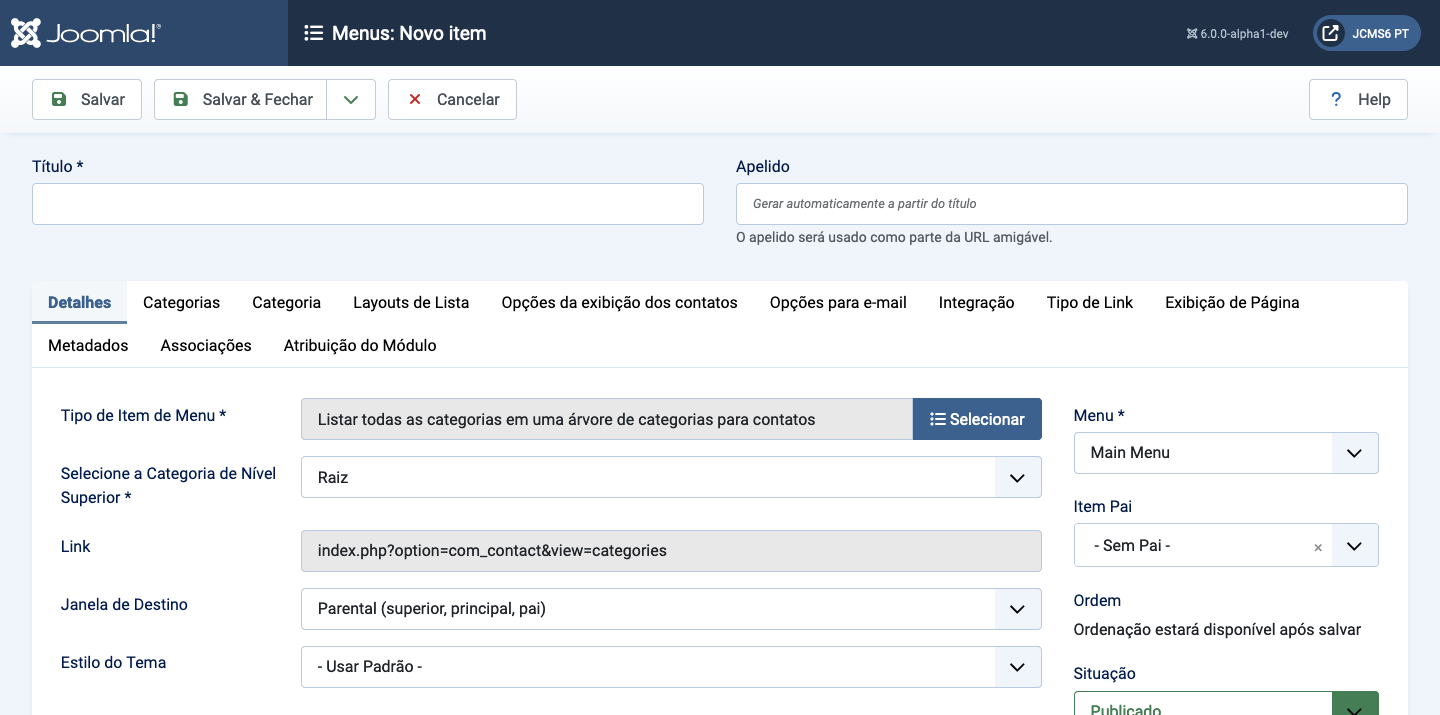Open the Opções para e-mail tab
Image resolution: width=1440 pixels, height=715 pixels.
click(x=838, y=302)
